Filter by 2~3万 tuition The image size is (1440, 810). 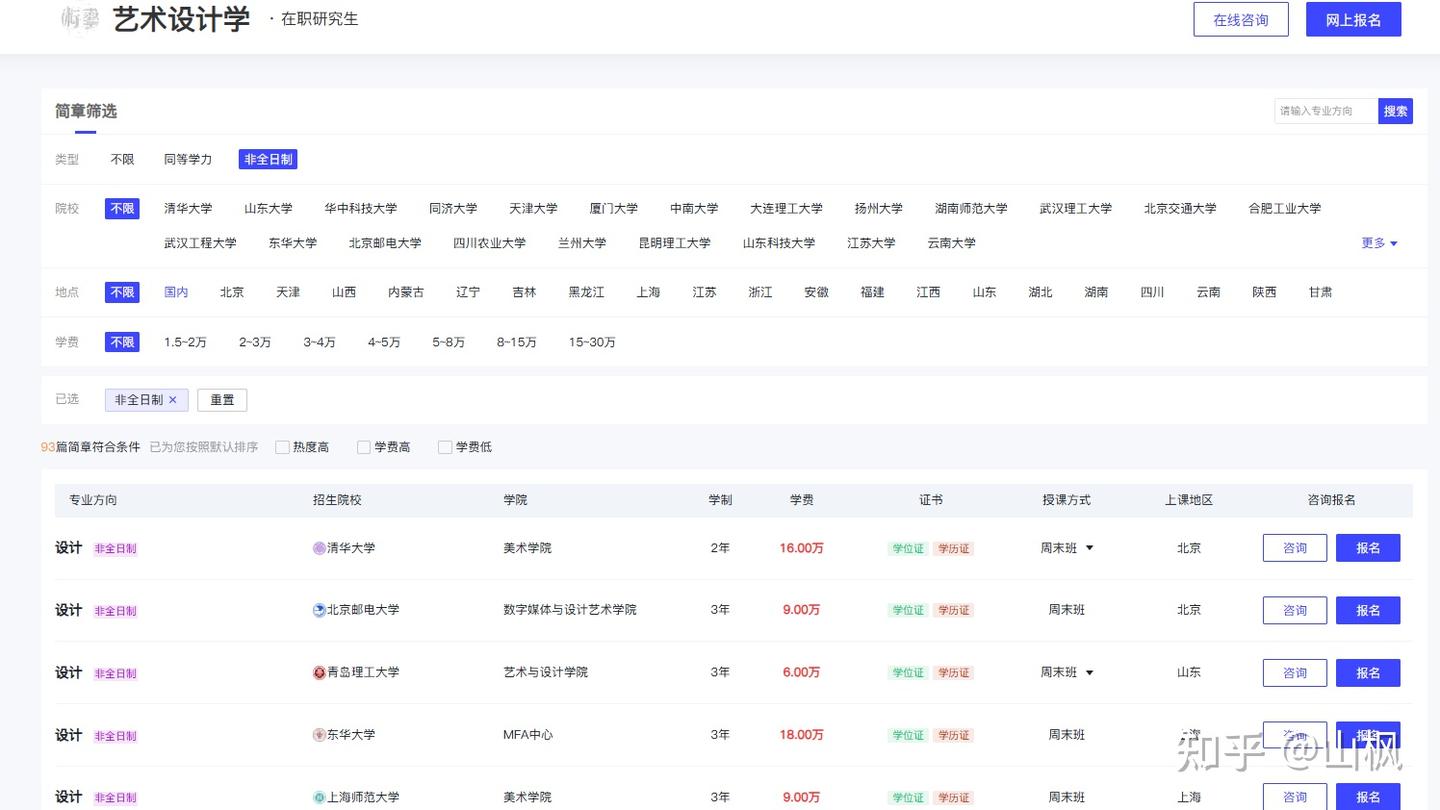tap(255, 342)
